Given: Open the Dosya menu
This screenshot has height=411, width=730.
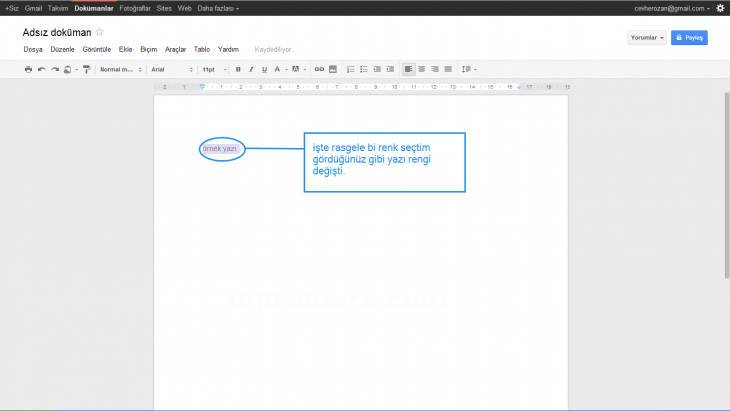Looking at the screenshot, I should coord(32,48).
